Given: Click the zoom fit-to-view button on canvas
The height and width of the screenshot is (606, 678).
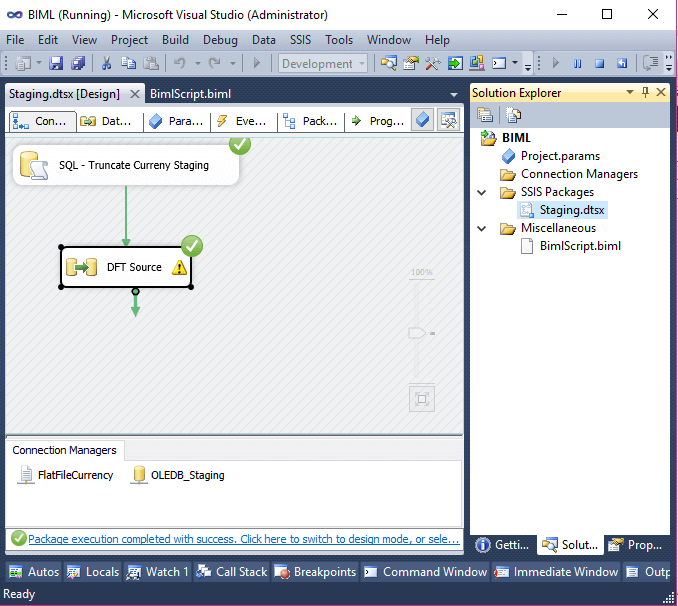Looking at the screenshot, I should (x=422, y=398).
